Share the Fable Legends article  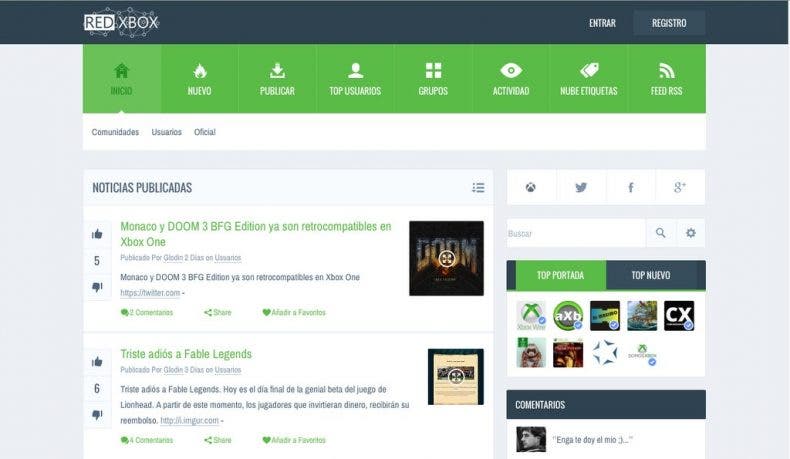pos(218,440)
